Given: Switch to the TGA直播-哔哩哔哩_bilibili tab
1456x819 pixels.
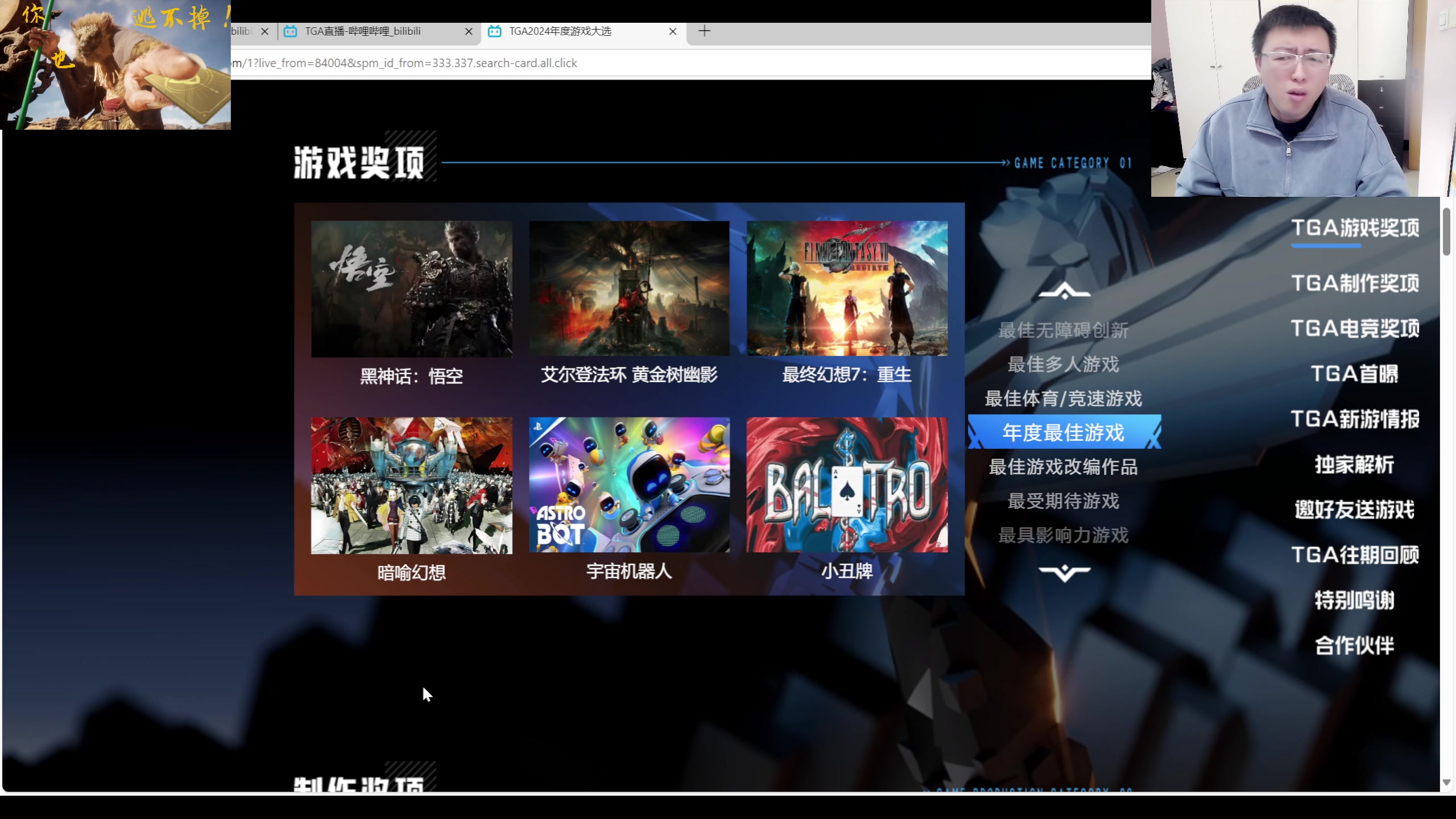Looking at the screenshot, I should tap(378, 31).
